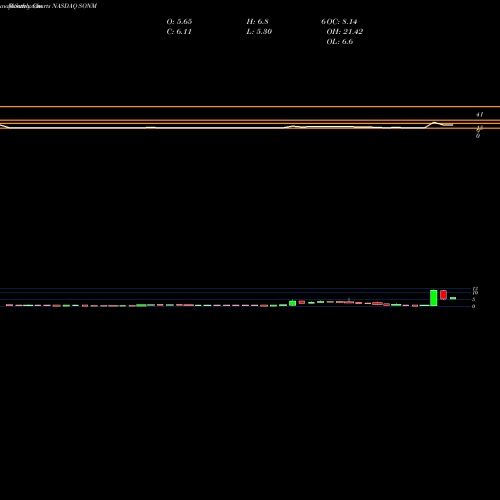
Task: Click the white indicator line peak near right
Action: pyautogui.click(x=435, y=123)
